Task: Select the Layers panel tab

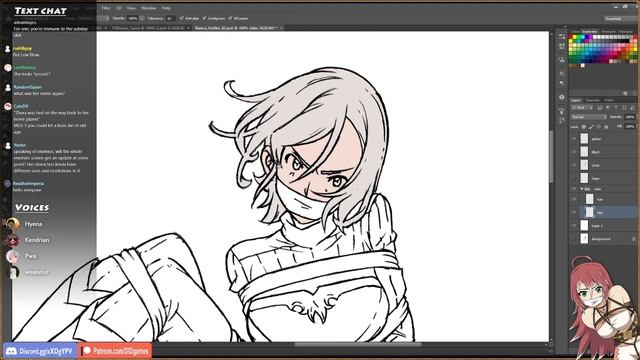Action: coord(576,100)
